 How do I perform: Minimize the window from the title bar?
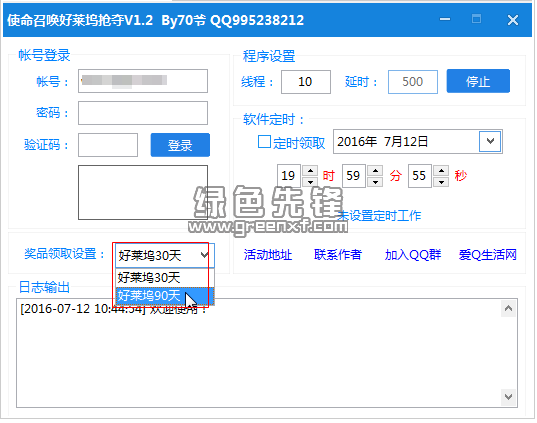pos(445,20)
